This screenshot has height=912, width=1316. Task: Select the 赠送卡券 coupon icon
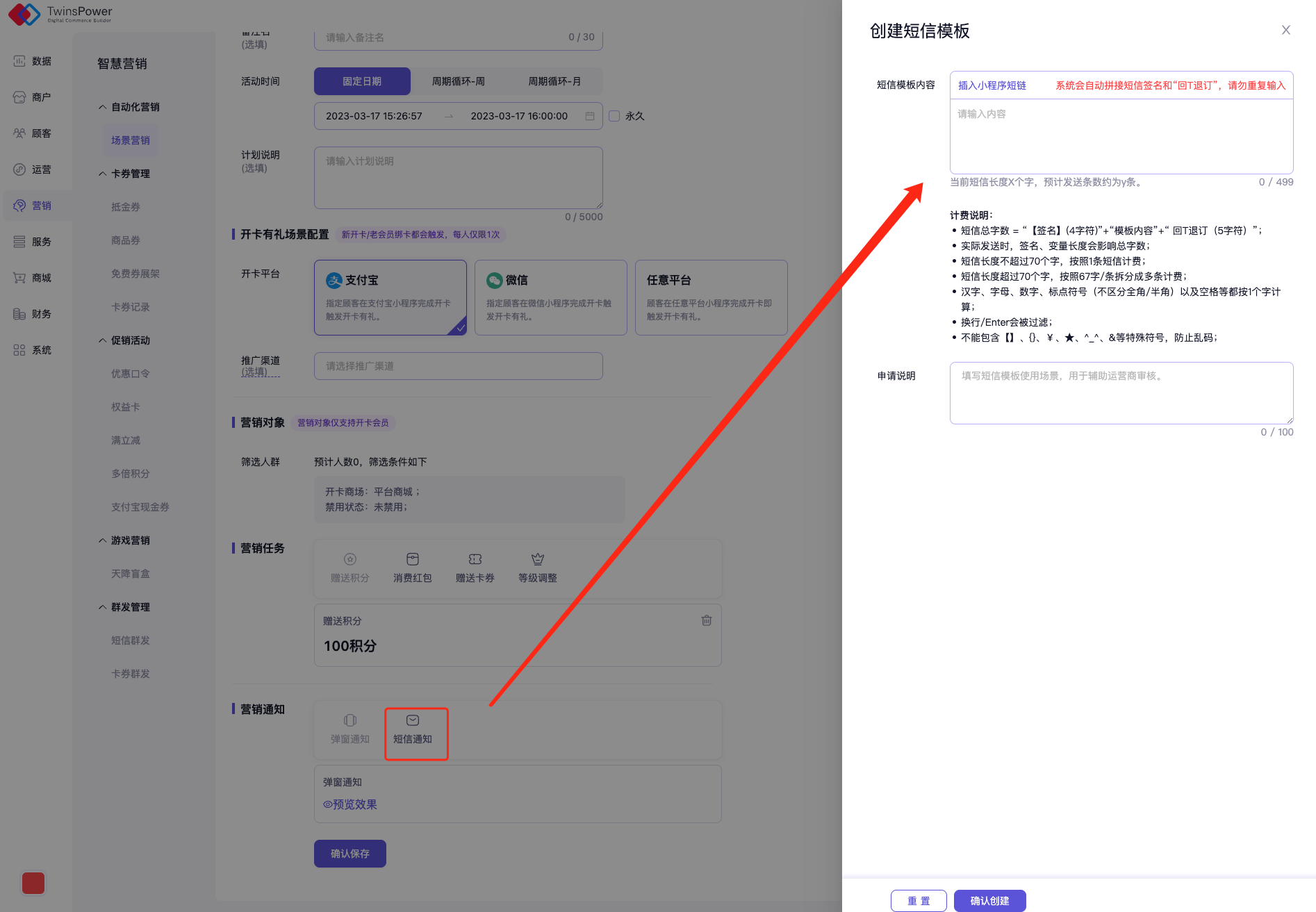[475, 559]
